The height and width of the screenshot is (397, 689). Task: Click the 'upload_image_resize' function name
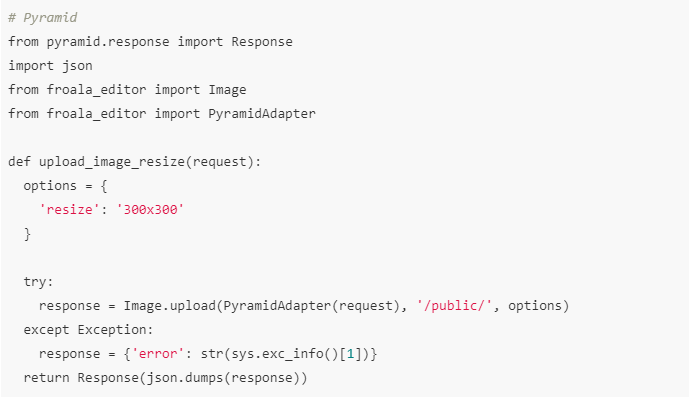point(112,161)
